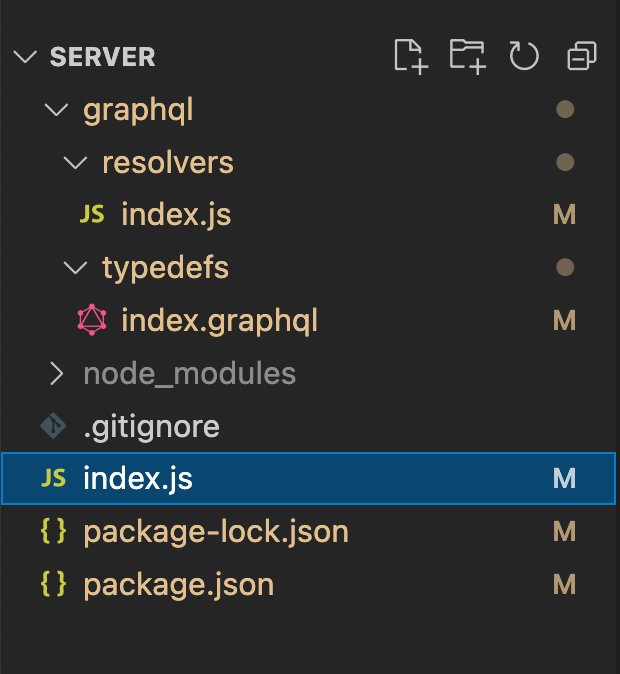Click the New Folder icon
Viewport: 620px width, 674px height.
(466, 56)
